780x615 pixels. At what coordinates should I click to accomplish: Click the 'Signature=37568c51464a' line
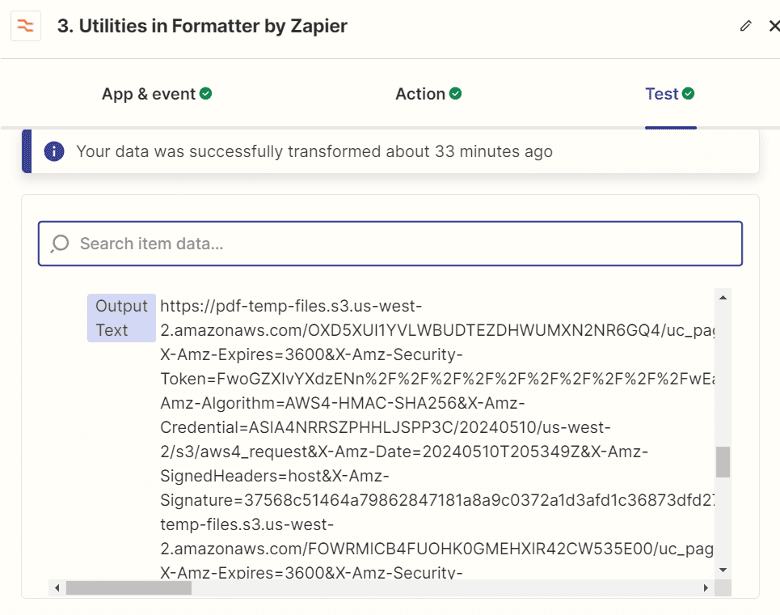point(437,500)
